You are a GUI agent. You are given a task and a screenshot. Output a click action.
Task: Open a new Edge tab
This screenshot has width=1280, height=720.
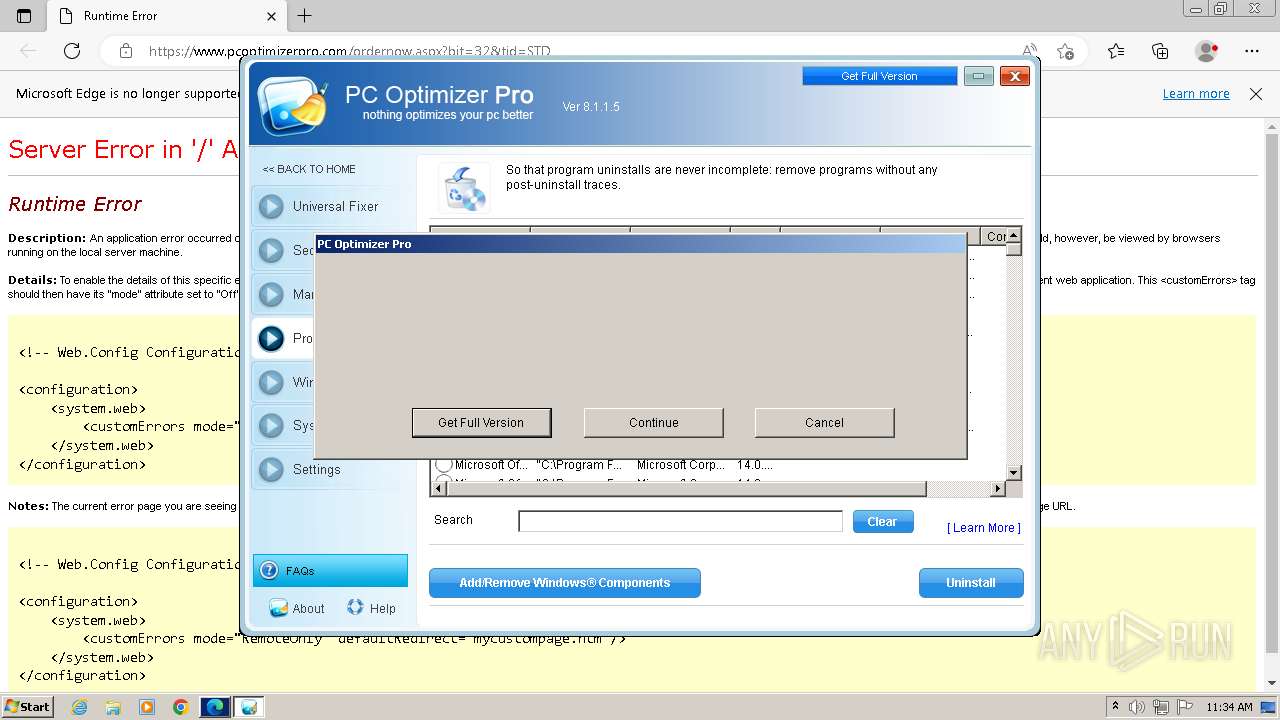click(305, 16)
